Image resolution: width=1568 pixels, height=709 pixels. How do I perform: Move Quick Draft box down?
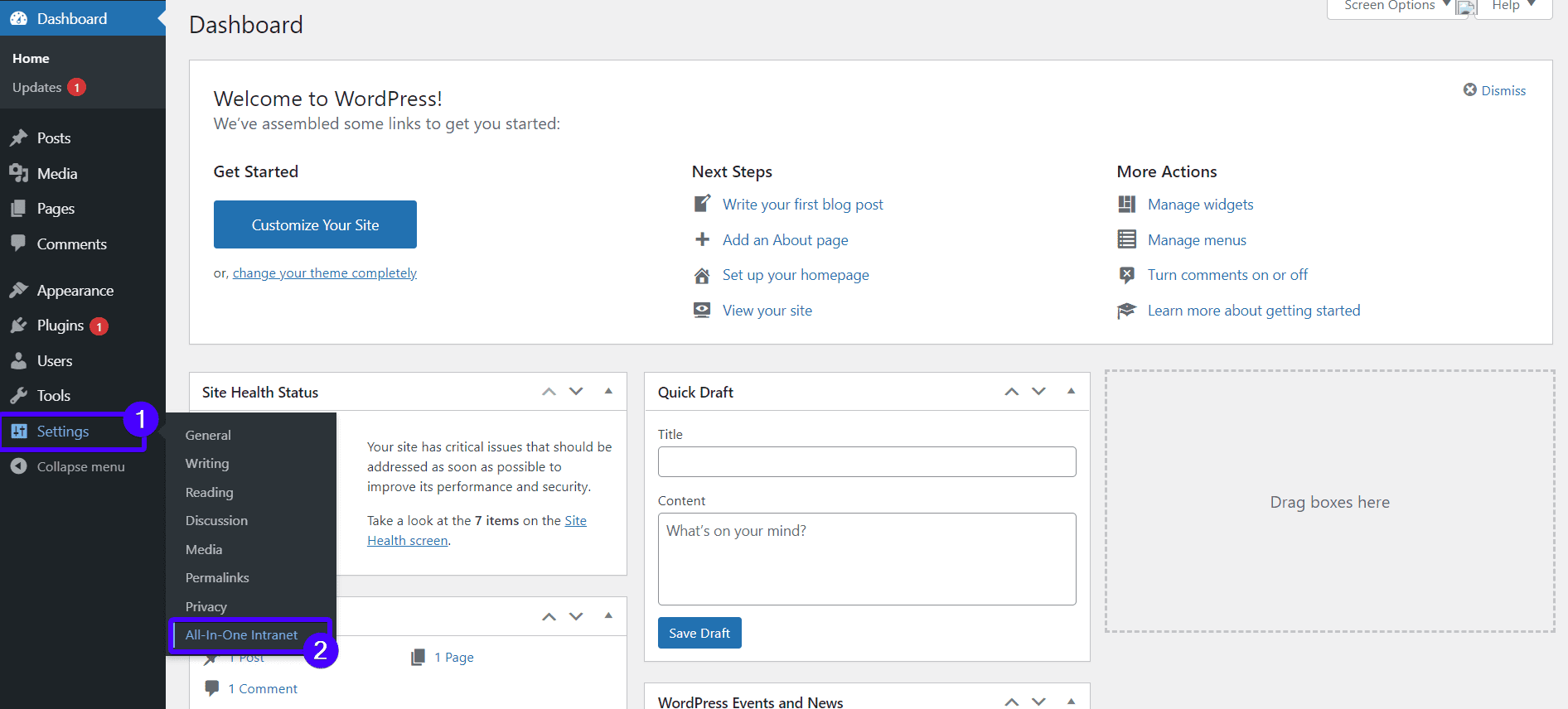[x=1038, y=392]
